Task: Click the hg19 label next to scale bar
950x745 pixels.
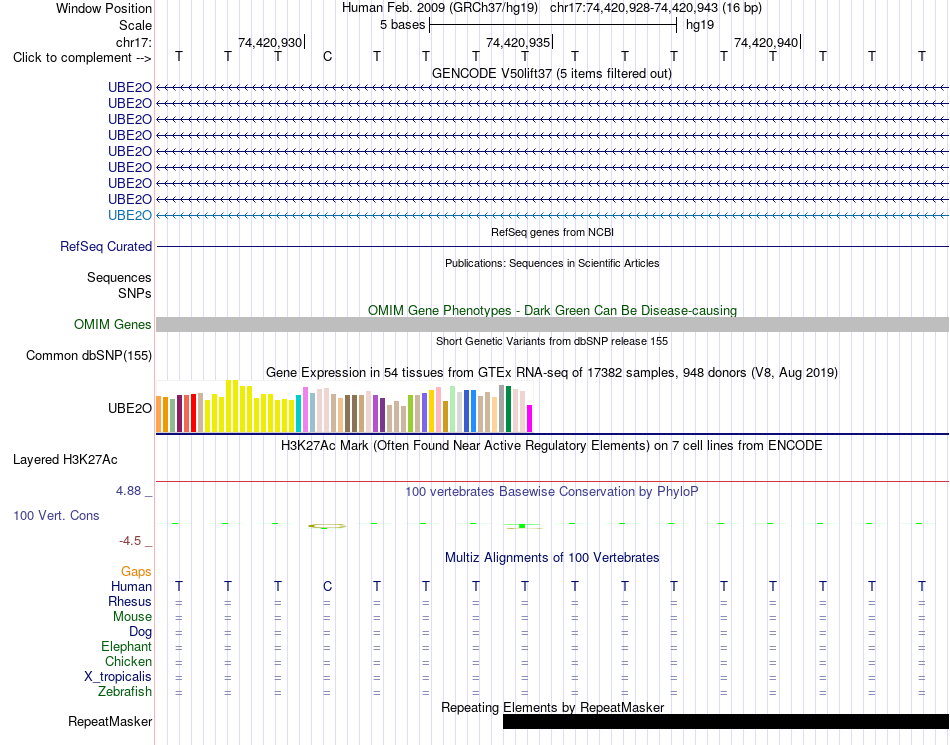Action: point(700,25)
